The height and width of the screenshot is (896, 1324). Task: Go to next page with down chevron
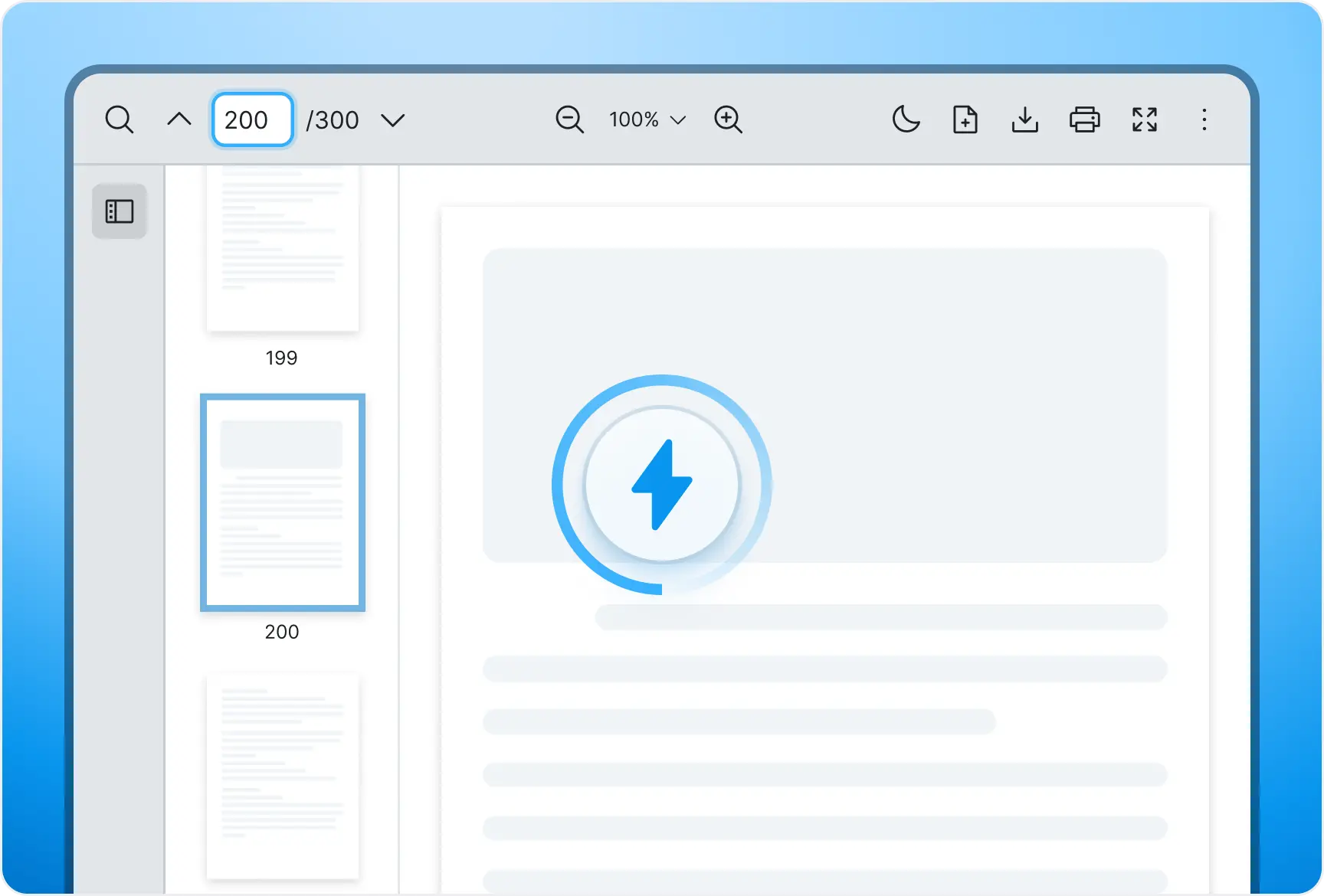point(393,120)
